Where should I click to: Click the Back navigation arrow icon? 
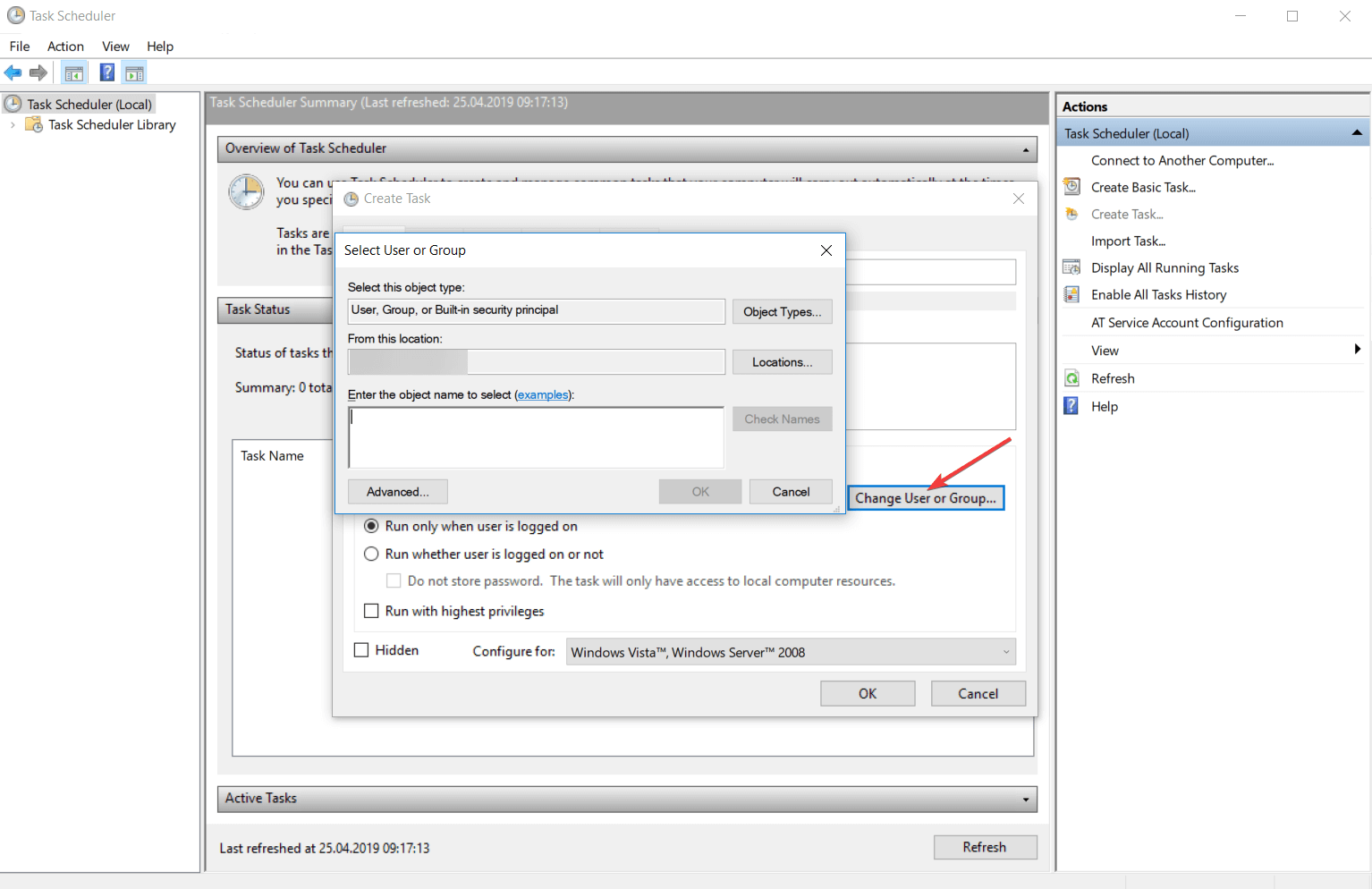click(x=13, y=72)
